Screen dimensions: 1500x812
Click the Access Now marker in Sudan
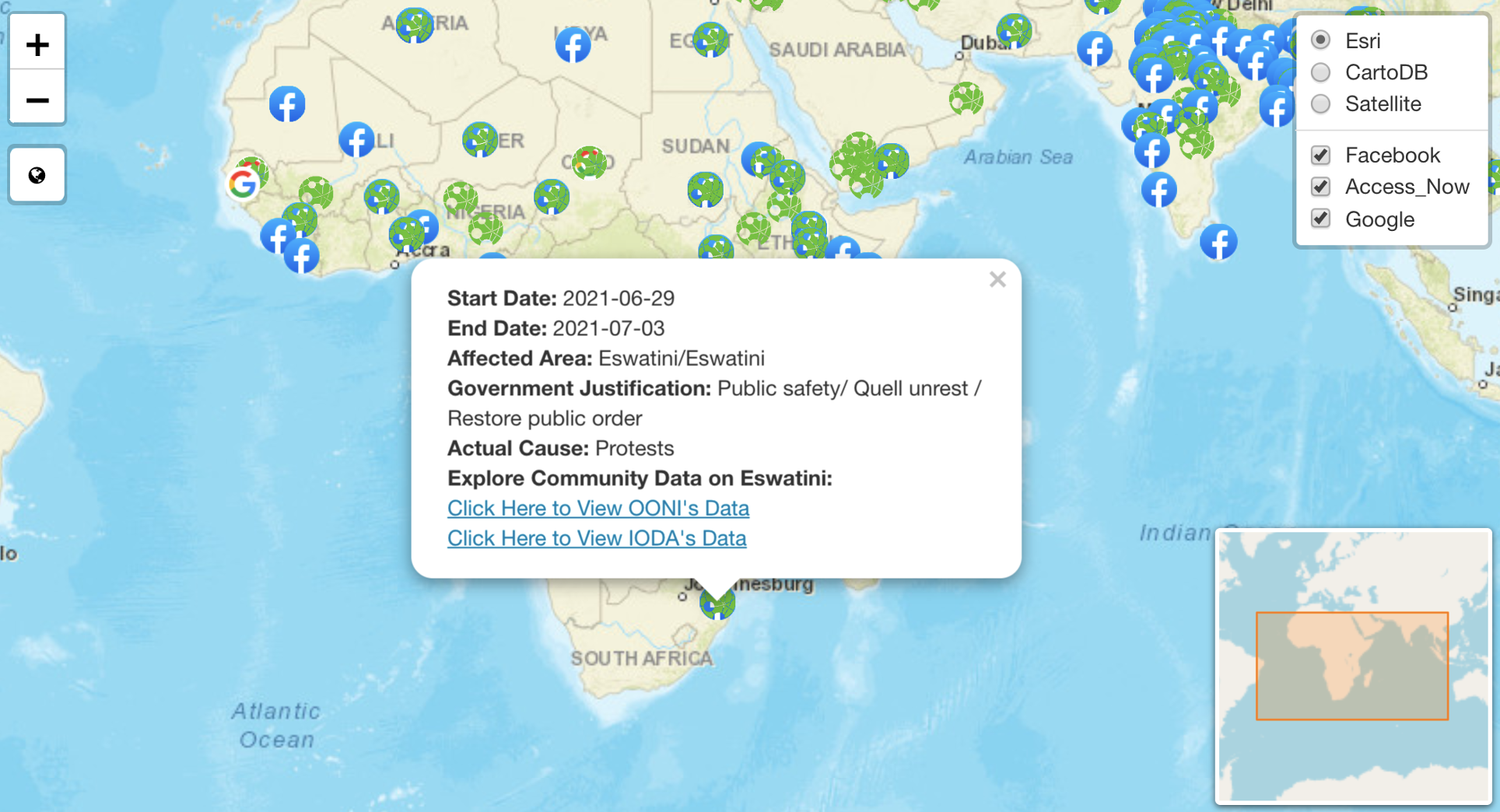pos(705,189)
